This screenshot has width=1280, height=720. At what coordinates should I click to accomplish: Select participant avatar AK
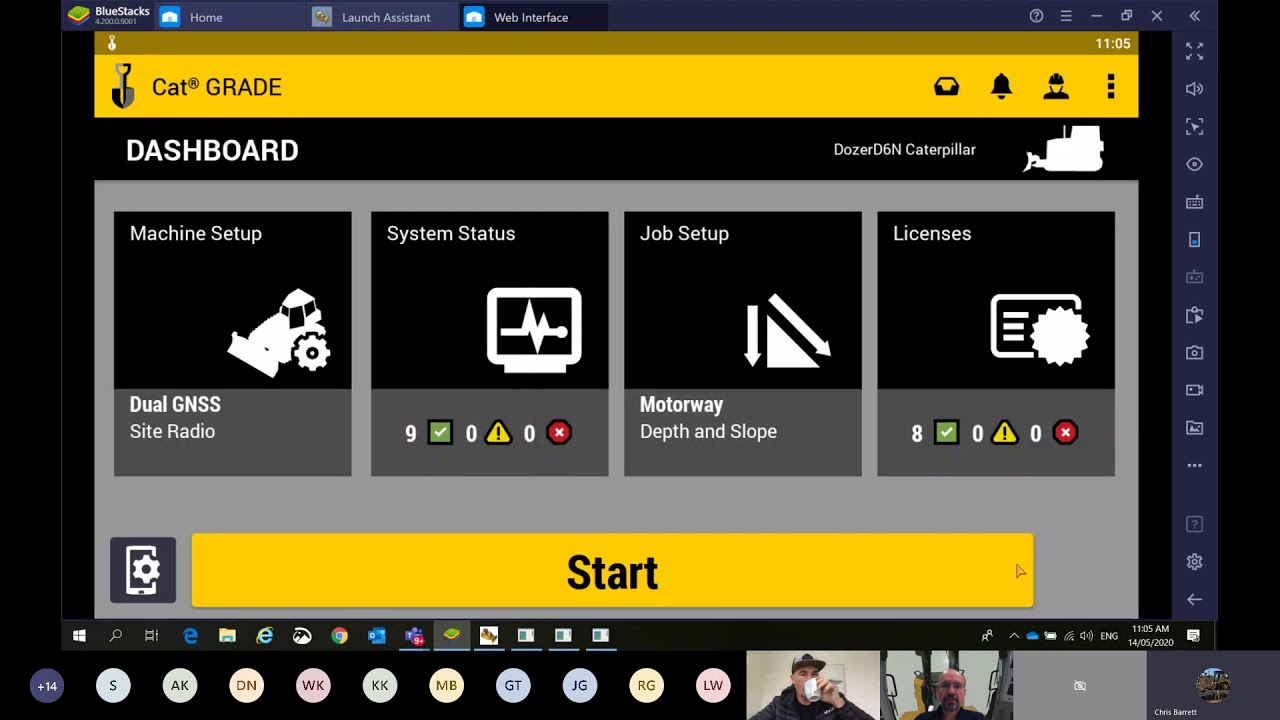(179, 685)
